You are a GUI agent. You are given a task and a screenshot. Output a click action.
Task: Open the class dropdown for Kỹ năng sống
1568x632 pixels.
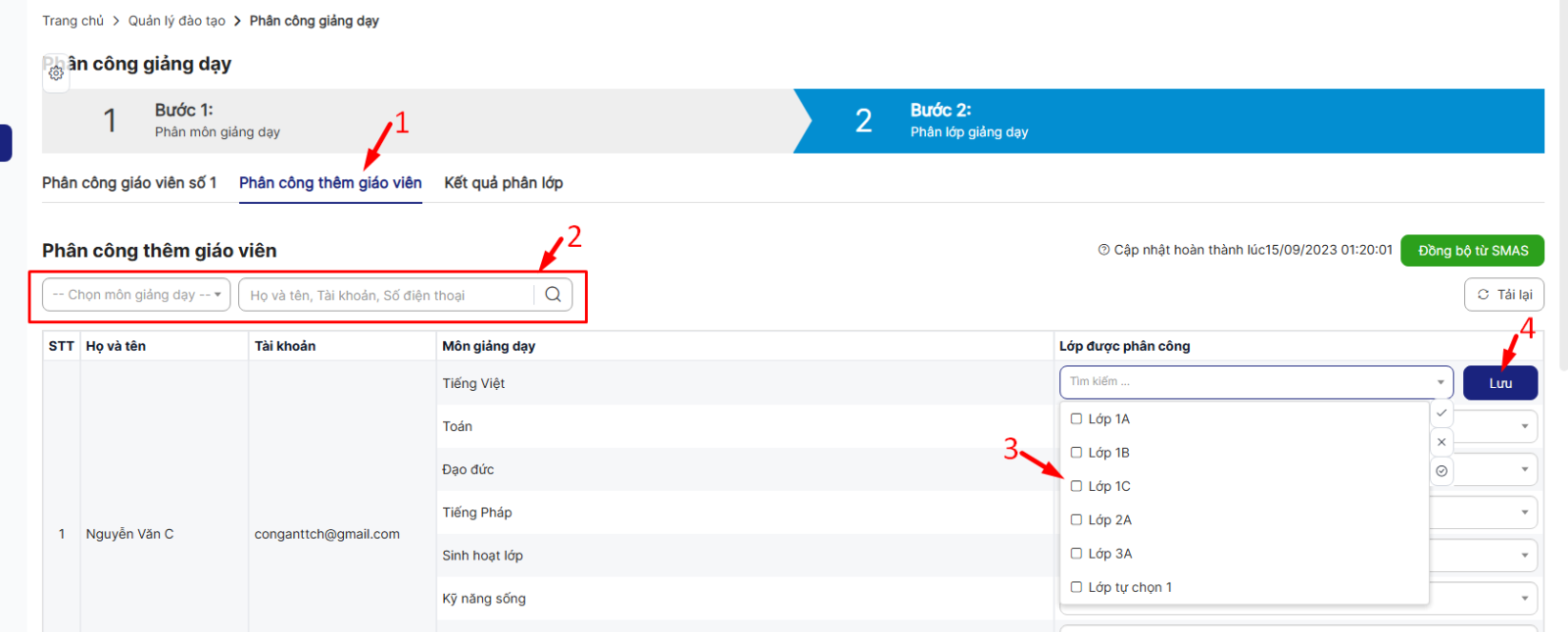click(x=1524, y=598)
